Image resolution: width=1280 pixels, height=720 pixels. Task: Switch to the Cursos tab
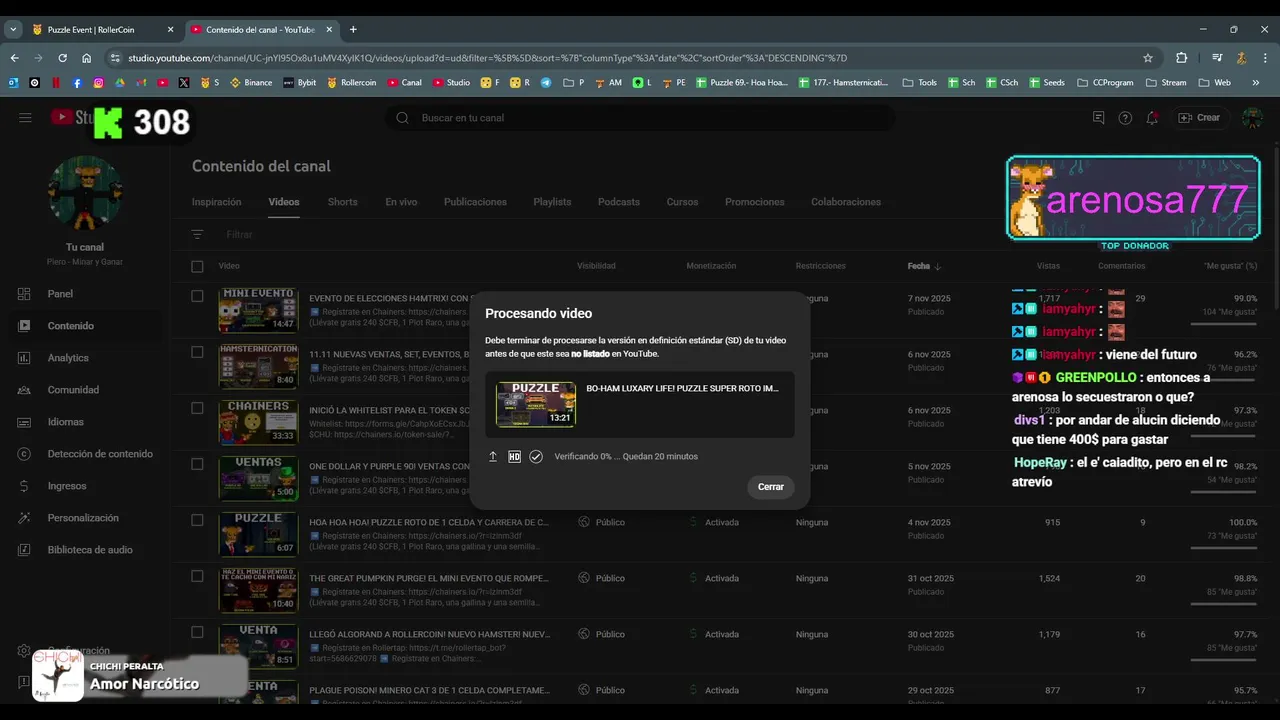click(x=682, y=202)
